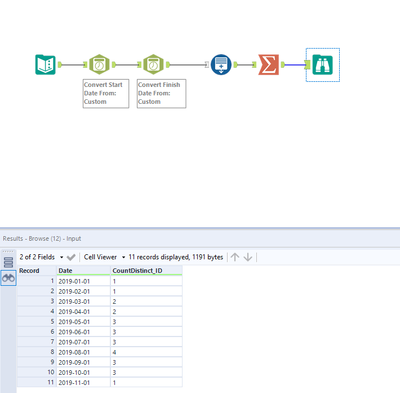The height and width of the screenshot is (393, 400).
Task: Select the Summarize tool node
Action: click(269, 64)
